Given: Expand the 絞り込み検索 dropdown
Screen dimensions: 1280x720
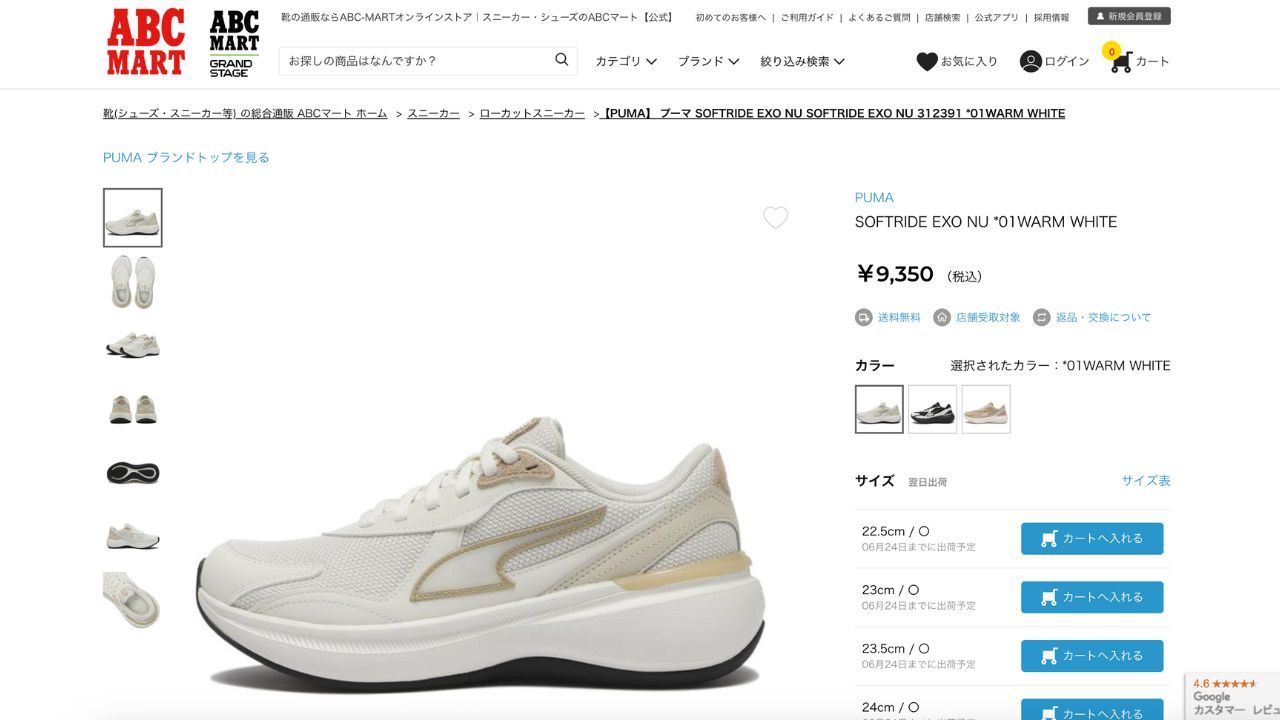Looking at the screenshot, I should pos(802,61).
